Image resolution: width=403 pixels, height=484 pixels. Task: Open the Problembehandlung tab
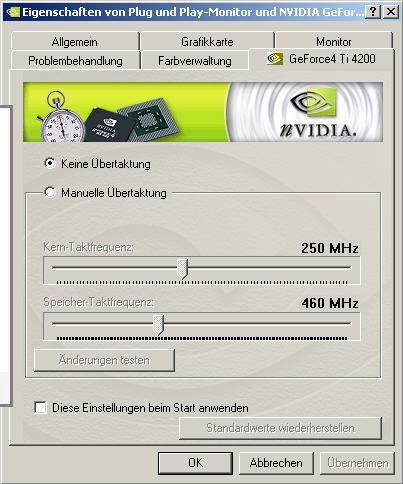pos(75,61)
